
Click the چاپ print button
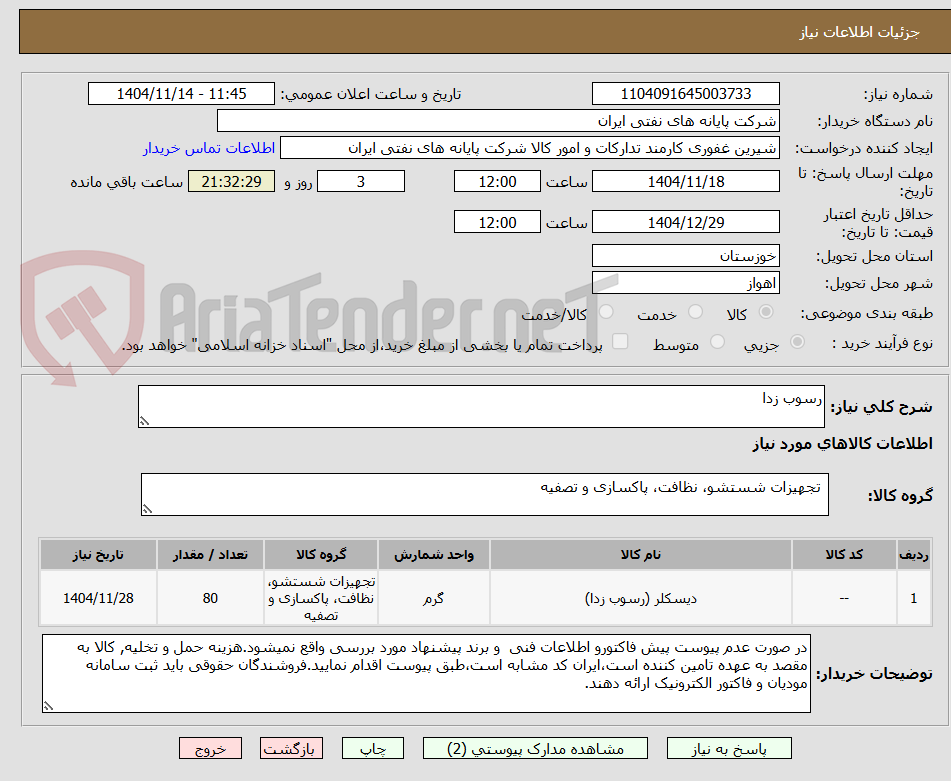click(x=372, y=748)
